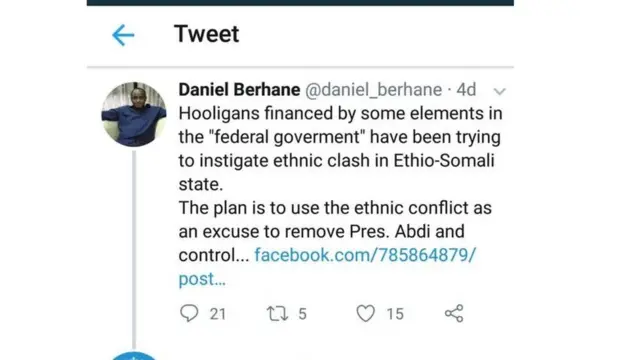
Task: Open the @daniel_berhane handle
Action: (x=373, y=90)
